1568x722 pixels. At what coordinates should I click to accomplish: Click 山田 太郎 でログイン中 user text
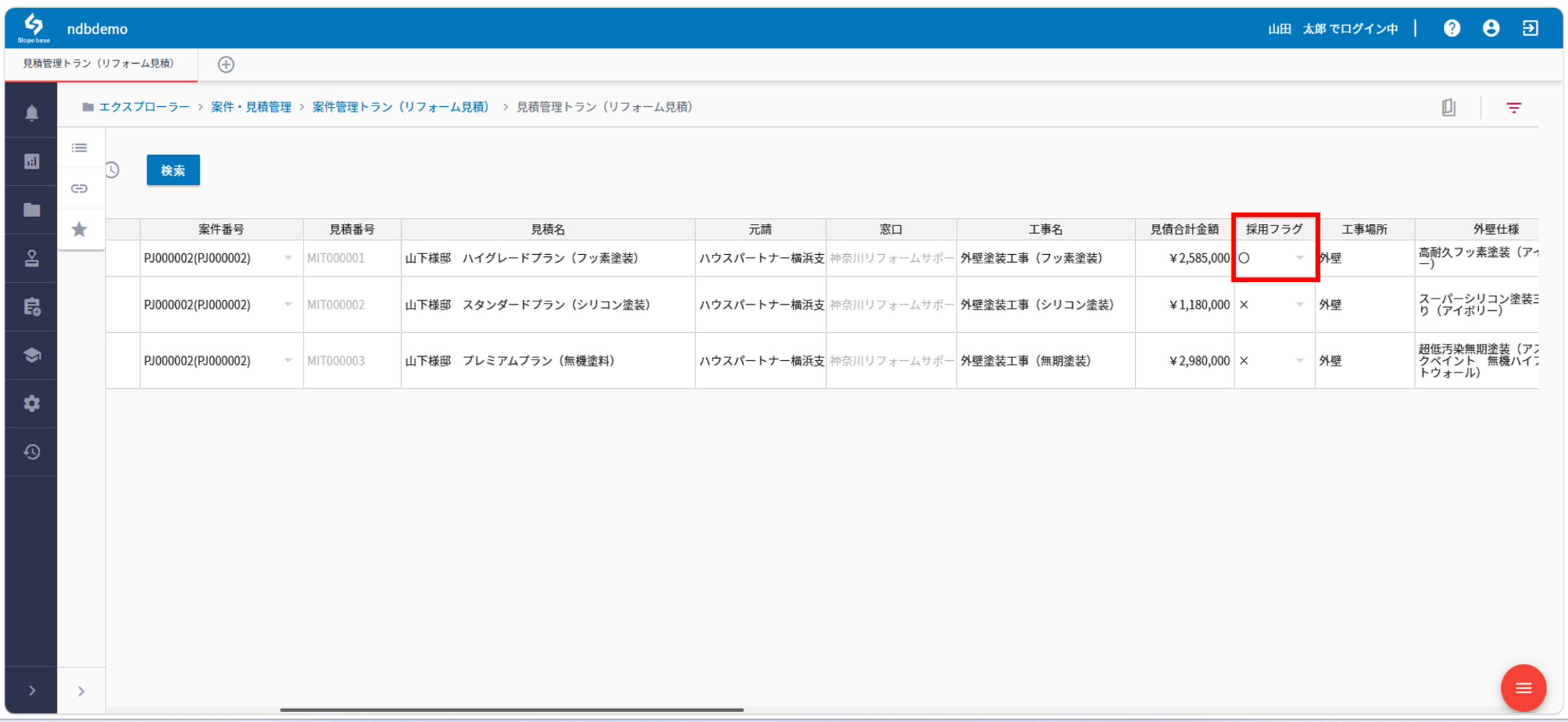(x=1333, y=29)
